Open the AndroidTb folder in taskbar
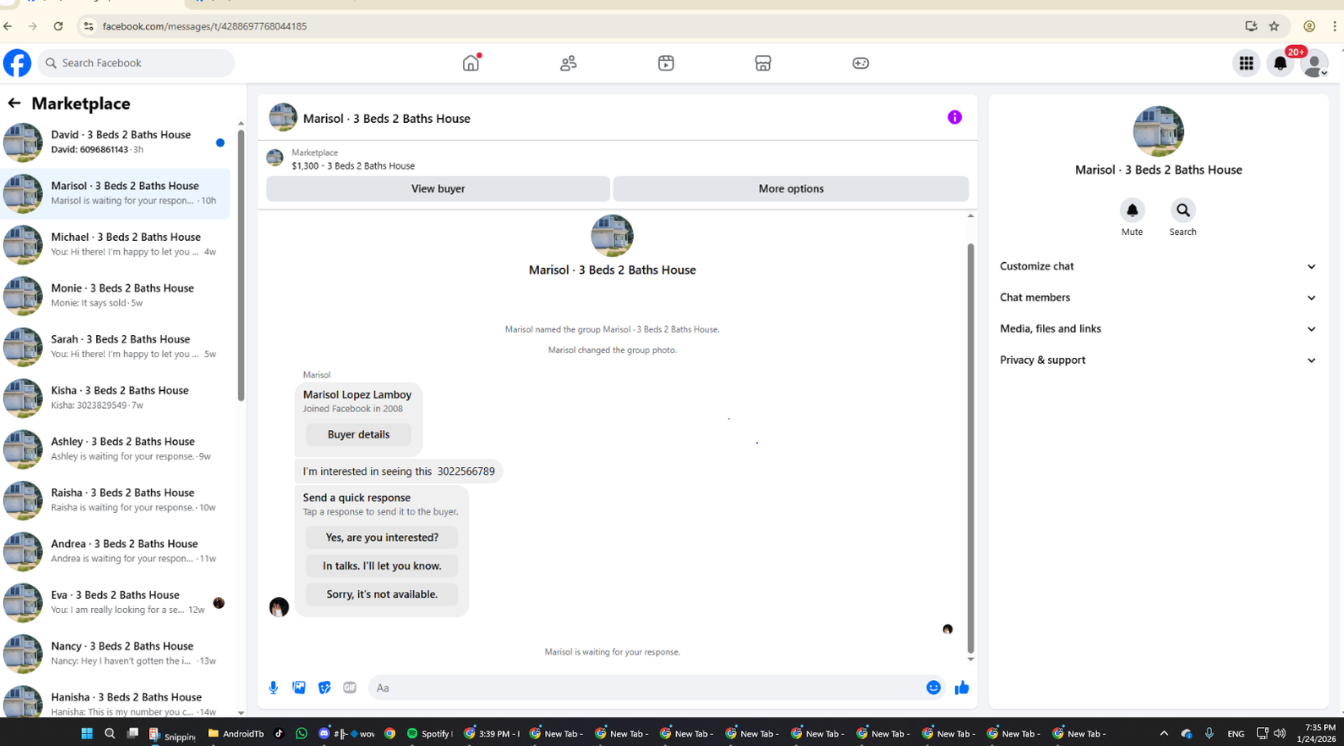The width and height of the screenshot is (1344, 746). click(x=236, y=734)
